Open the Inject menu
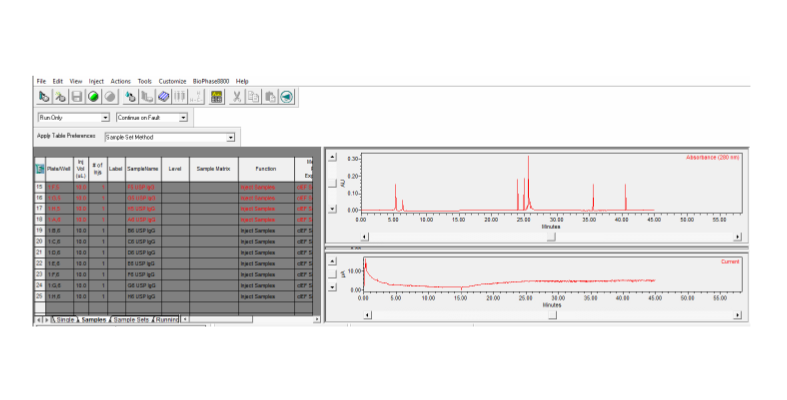Viewport: 787px width, 400px height. (x=96, y=81)
